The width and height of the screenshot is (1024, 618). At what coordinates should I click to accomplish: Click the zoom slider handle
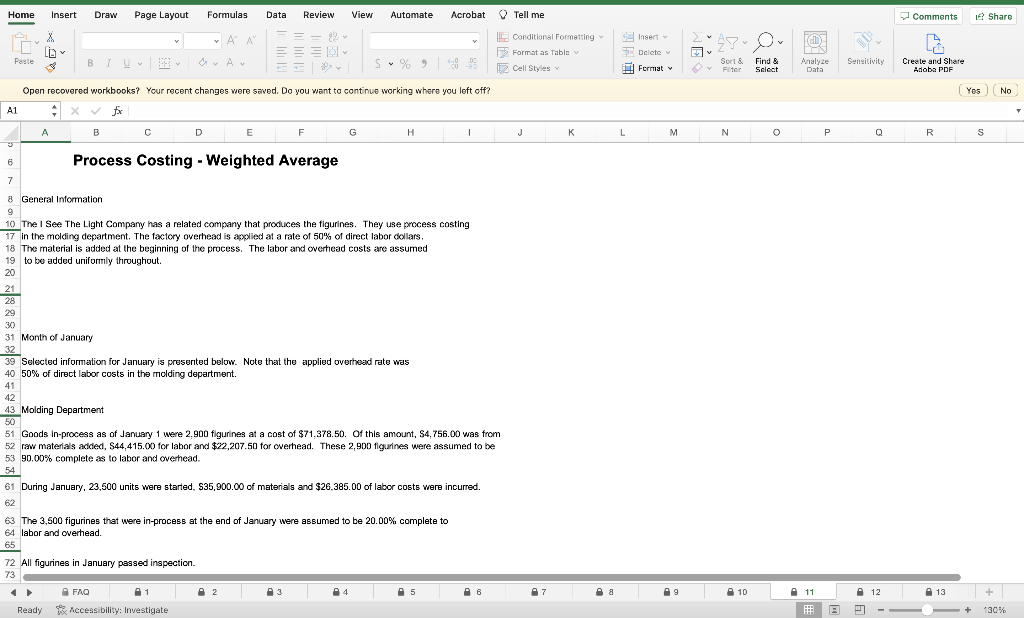coord(927,610)
